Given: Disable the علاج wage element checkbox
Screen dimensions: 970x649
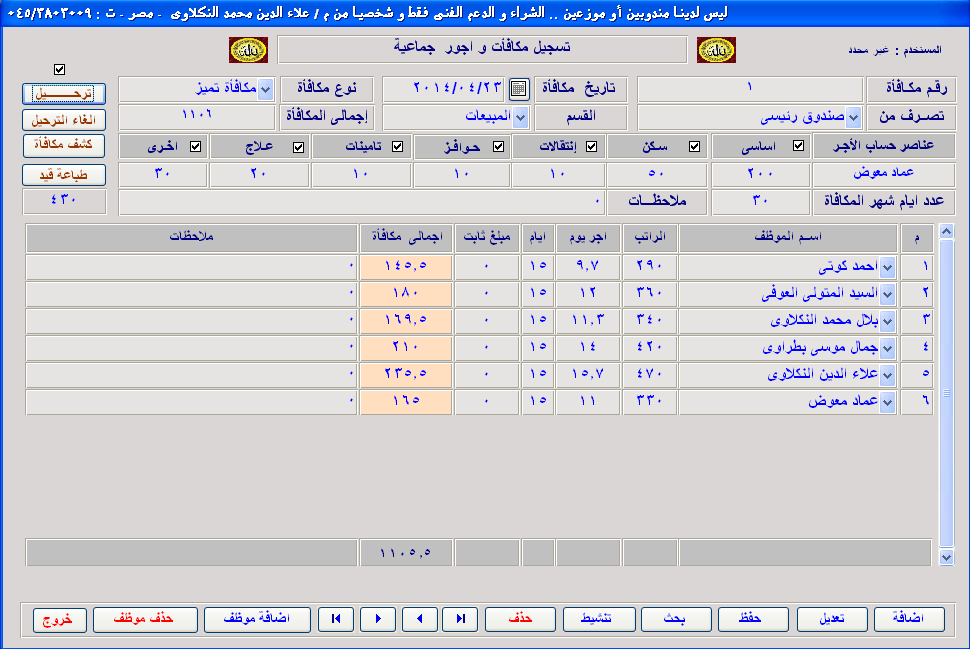Looking at the screenshot, I should [x=298, y=147].
